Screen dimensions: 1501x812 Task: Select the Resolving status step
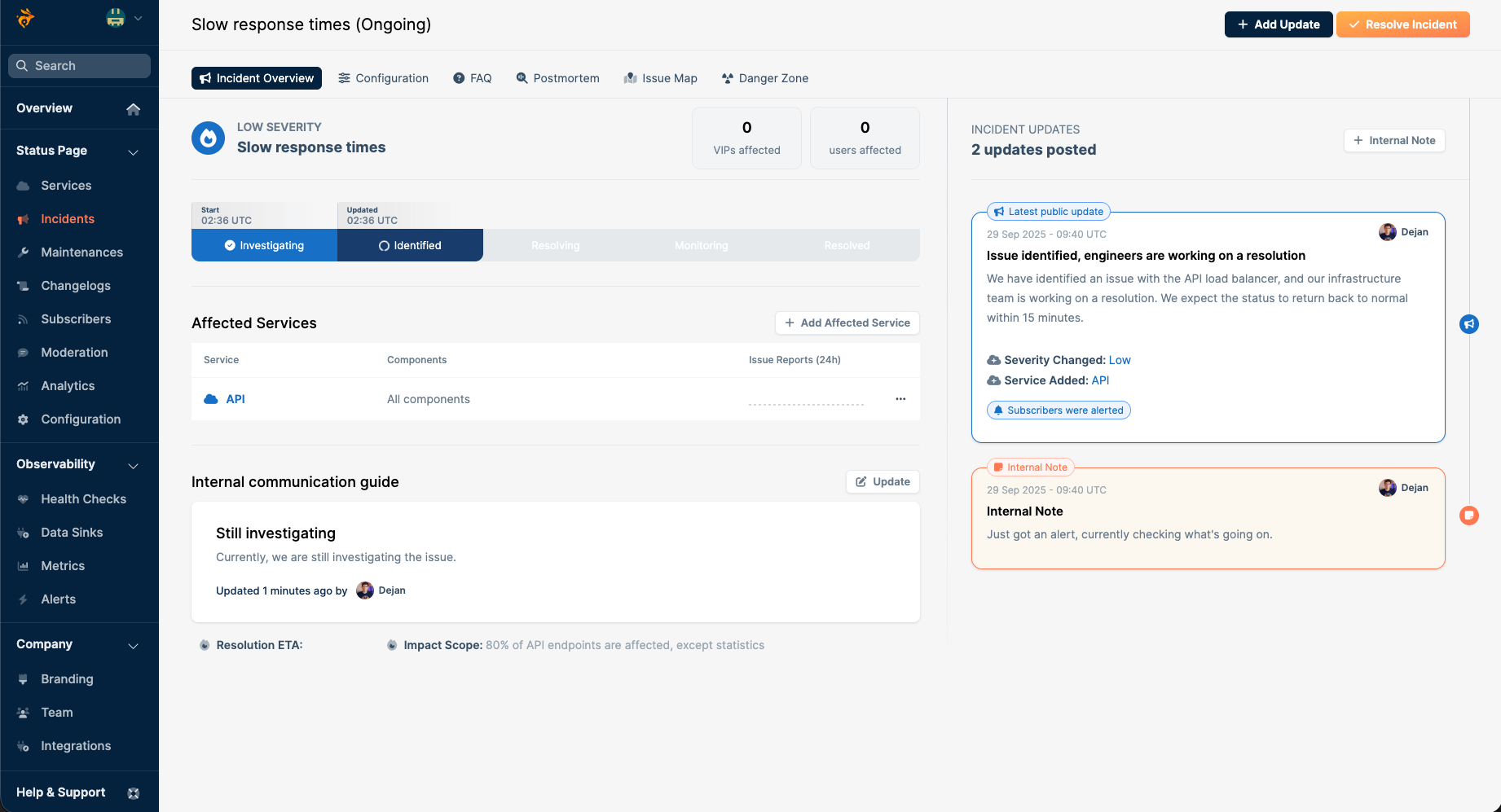click(x=555, y=245)
